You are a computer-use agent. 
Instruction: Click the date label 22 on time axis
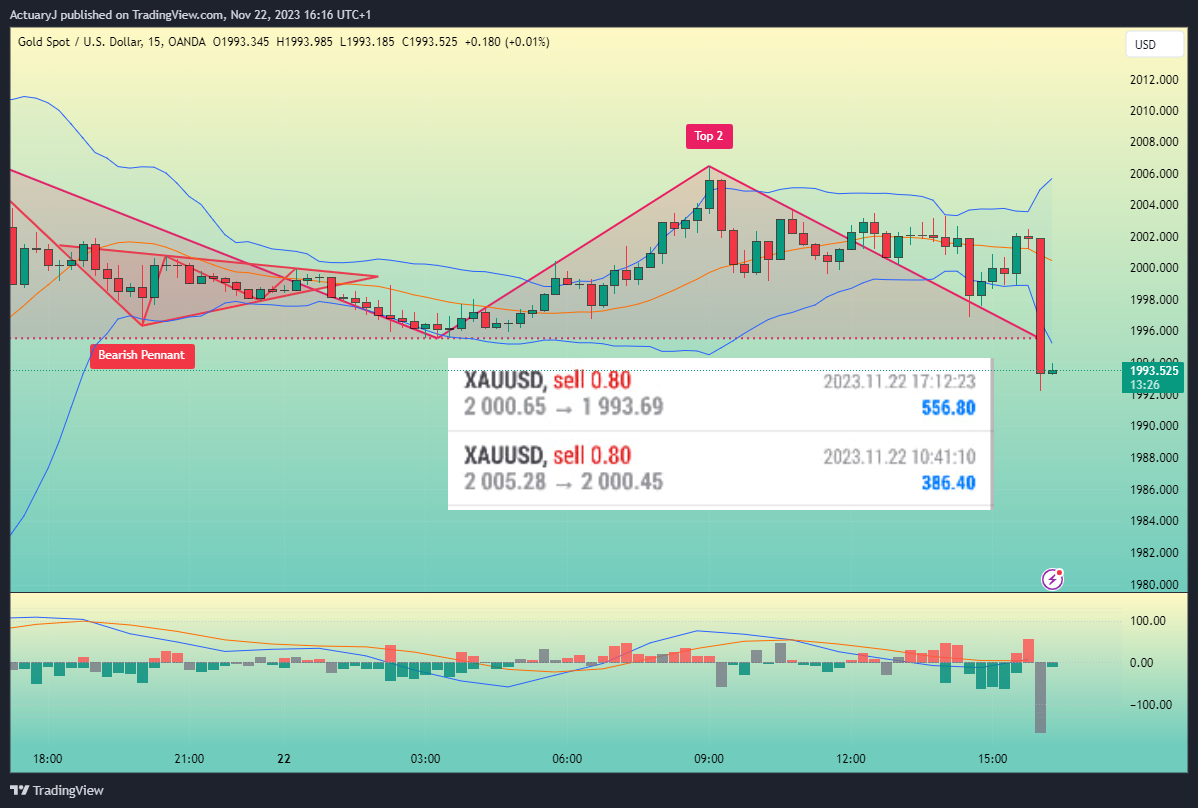pyautogui.click(x=284, y=759)
